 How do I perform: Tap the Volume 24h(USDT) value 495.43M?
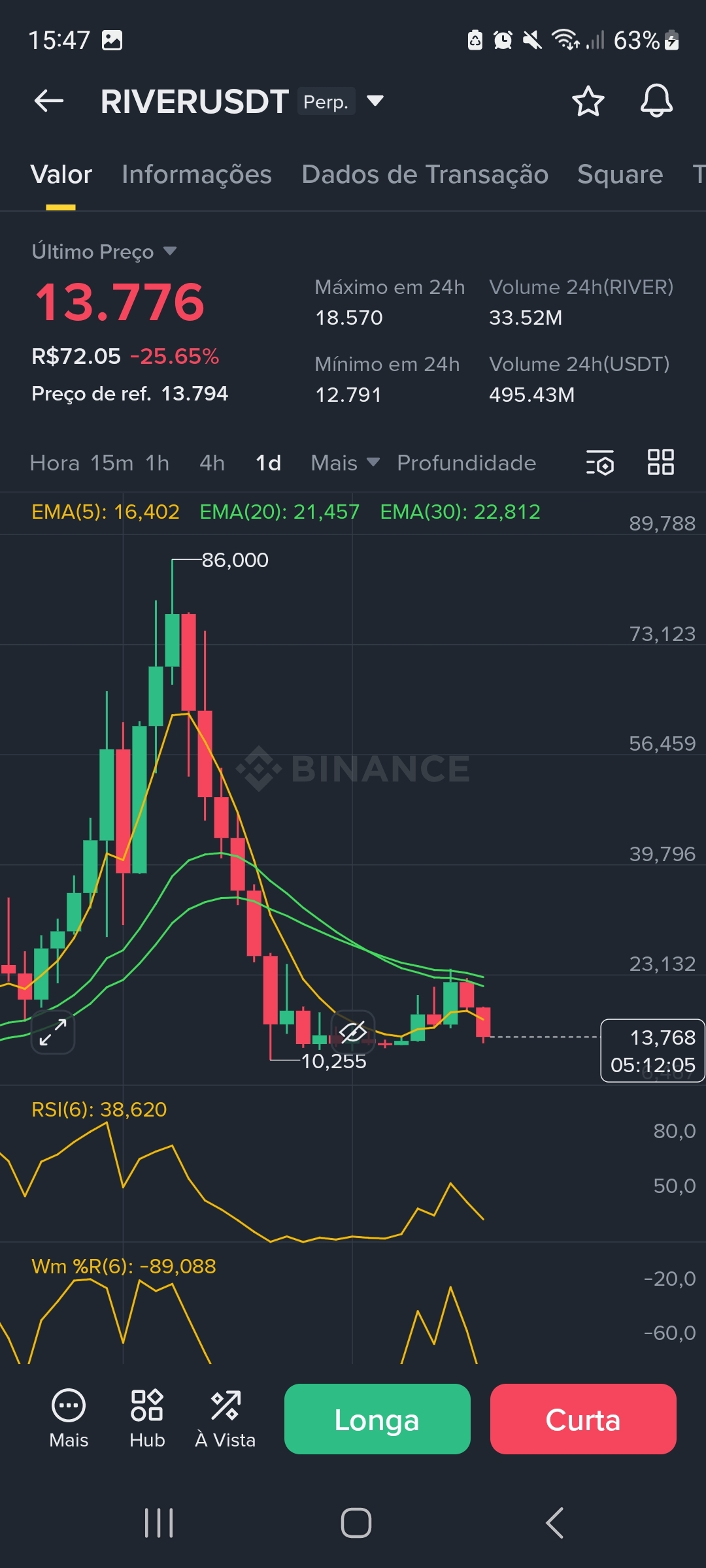pyautogui.click(x=531, y=395)
